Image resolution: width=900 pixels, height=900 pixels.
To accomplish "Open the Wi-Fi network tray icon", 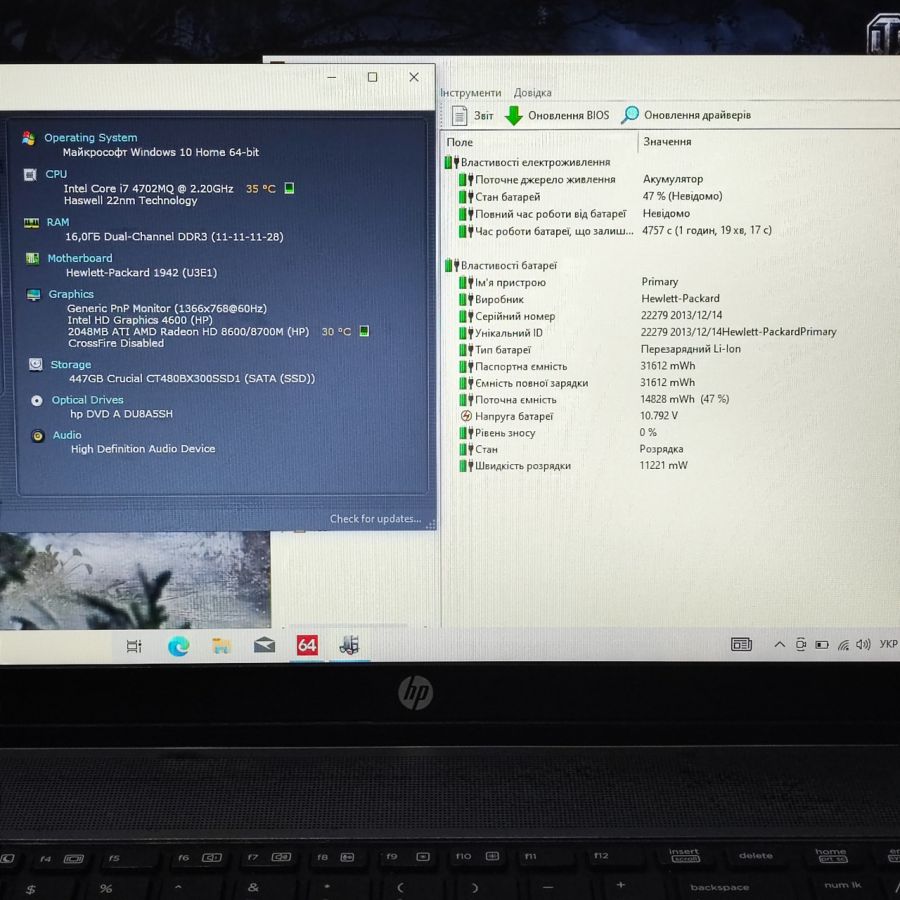I will coord(843,645).
